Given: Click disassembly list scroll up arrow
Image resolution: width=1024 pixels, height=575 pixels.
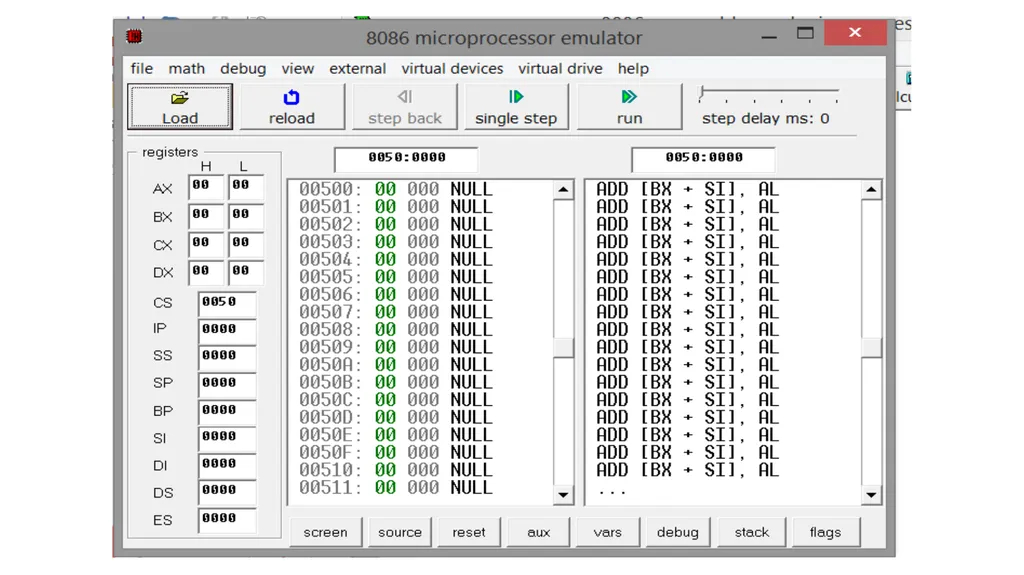Looking at the screenshot, I should (x=871, y=190).
